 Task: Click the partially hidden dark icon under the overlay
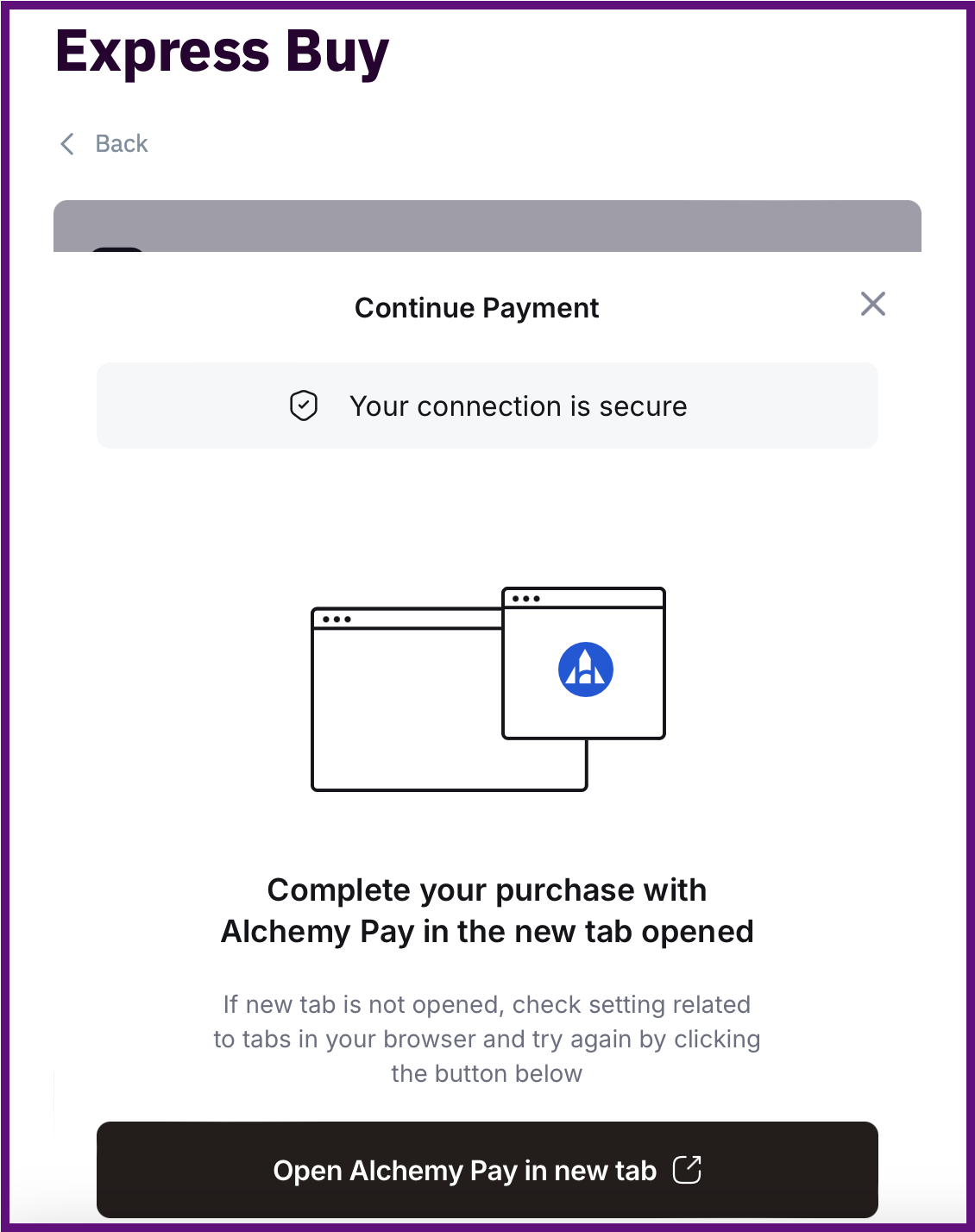(x=117, y=250)
